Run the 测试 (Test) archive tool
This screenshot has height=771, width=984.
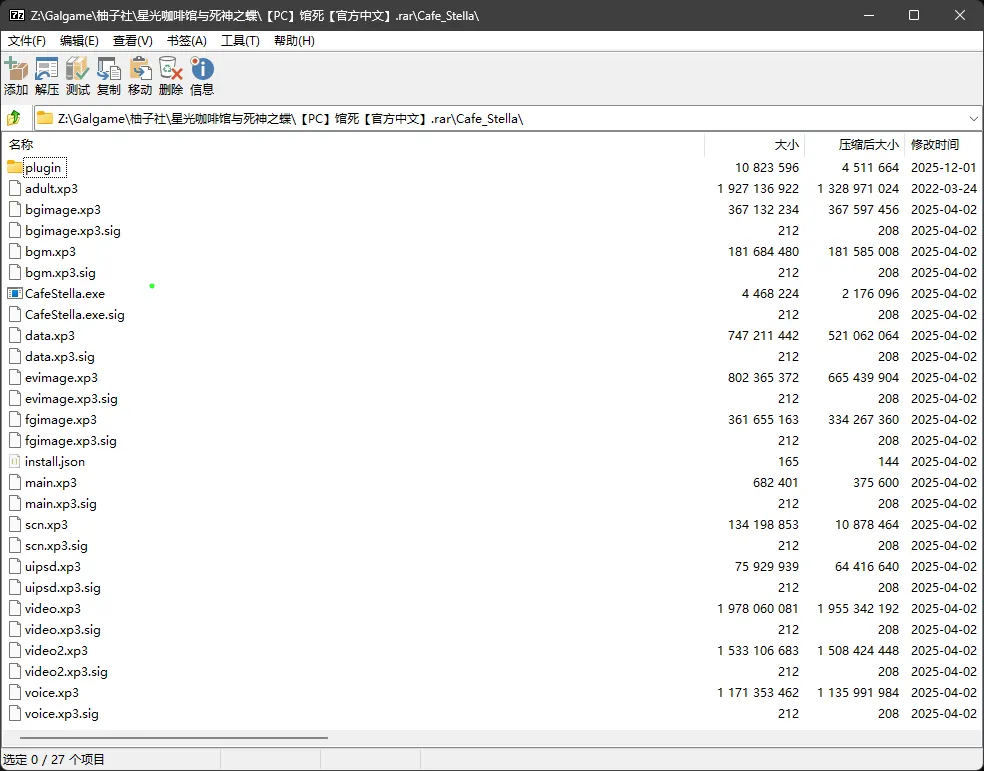(x=78, y=69)
